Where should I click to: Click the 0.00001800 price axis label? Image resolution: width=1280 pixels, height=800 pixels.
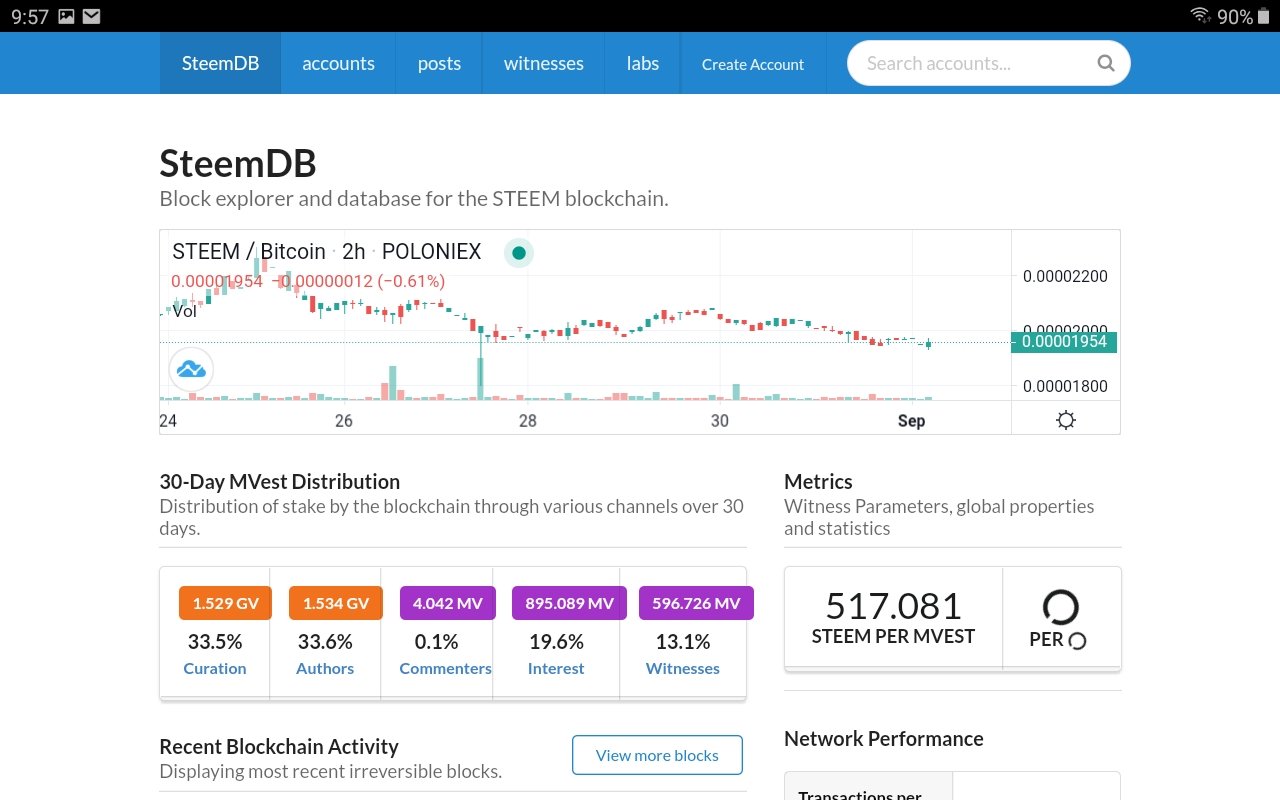1065,386
